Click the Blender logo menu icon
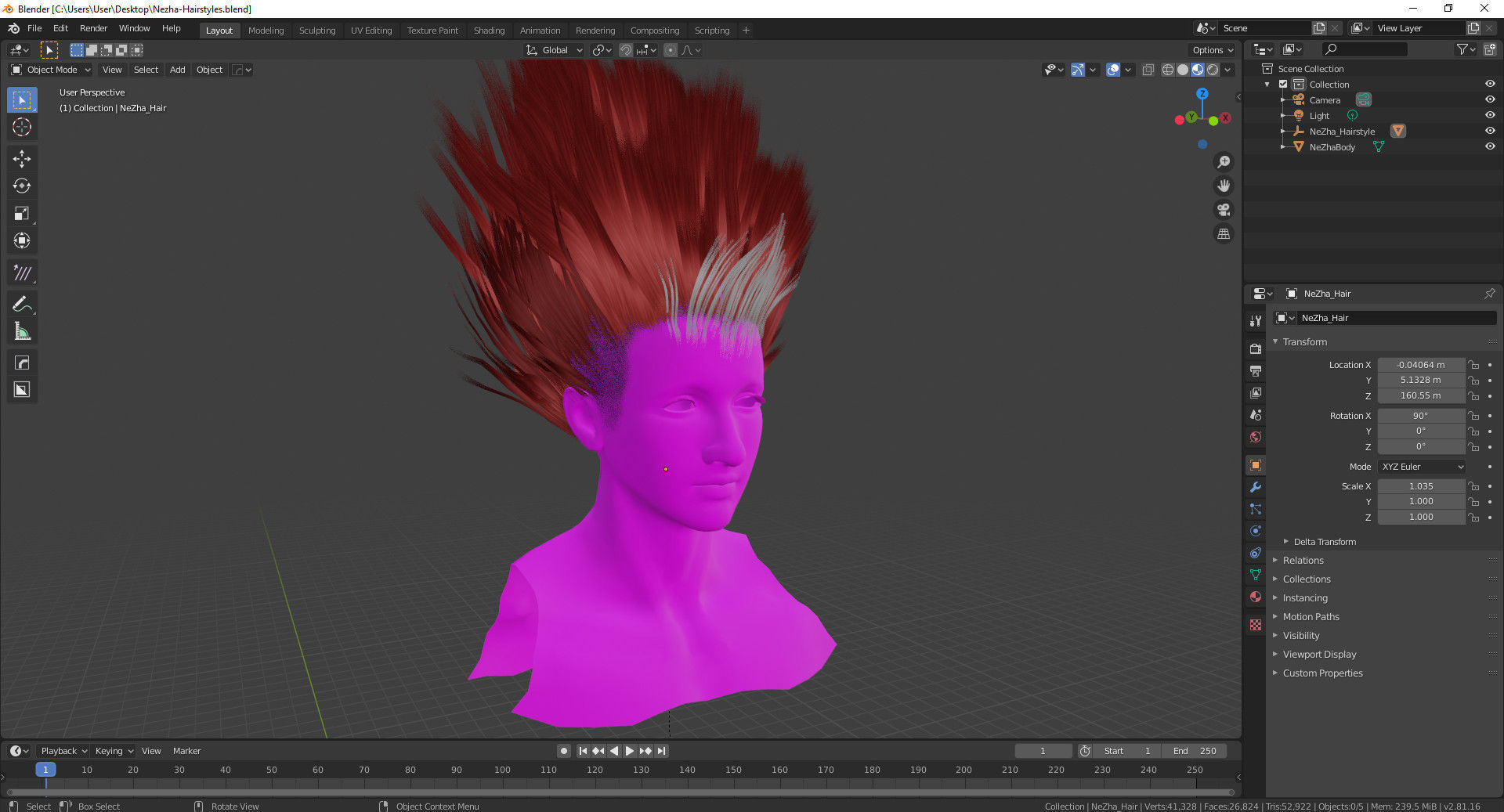The height and width of the screenshot is (812, 1504). 14,28
